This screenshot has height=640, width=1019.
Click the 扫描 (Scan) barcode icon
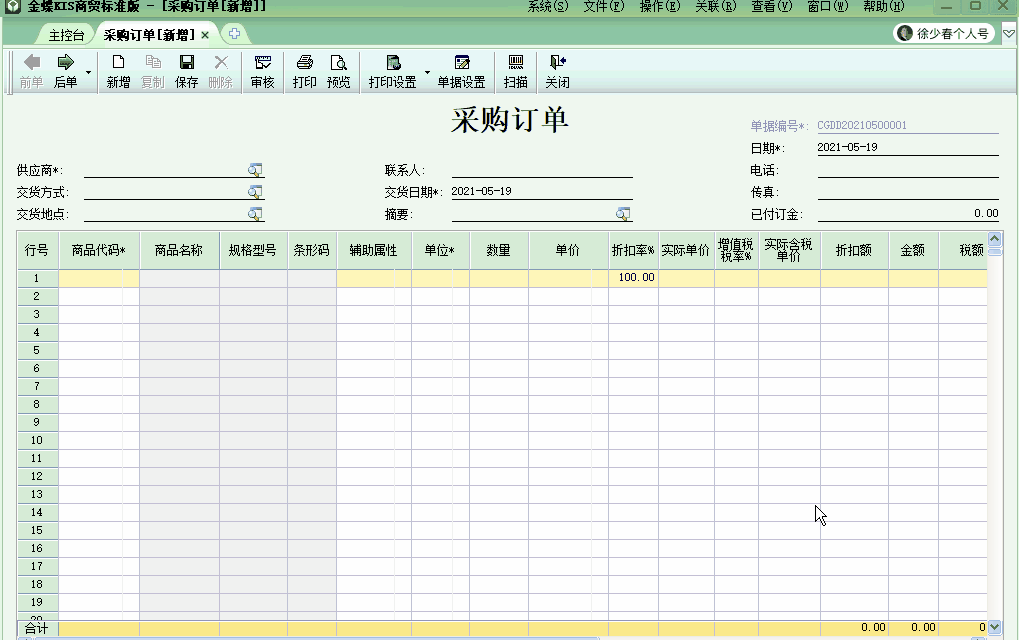tap(516, 71)
